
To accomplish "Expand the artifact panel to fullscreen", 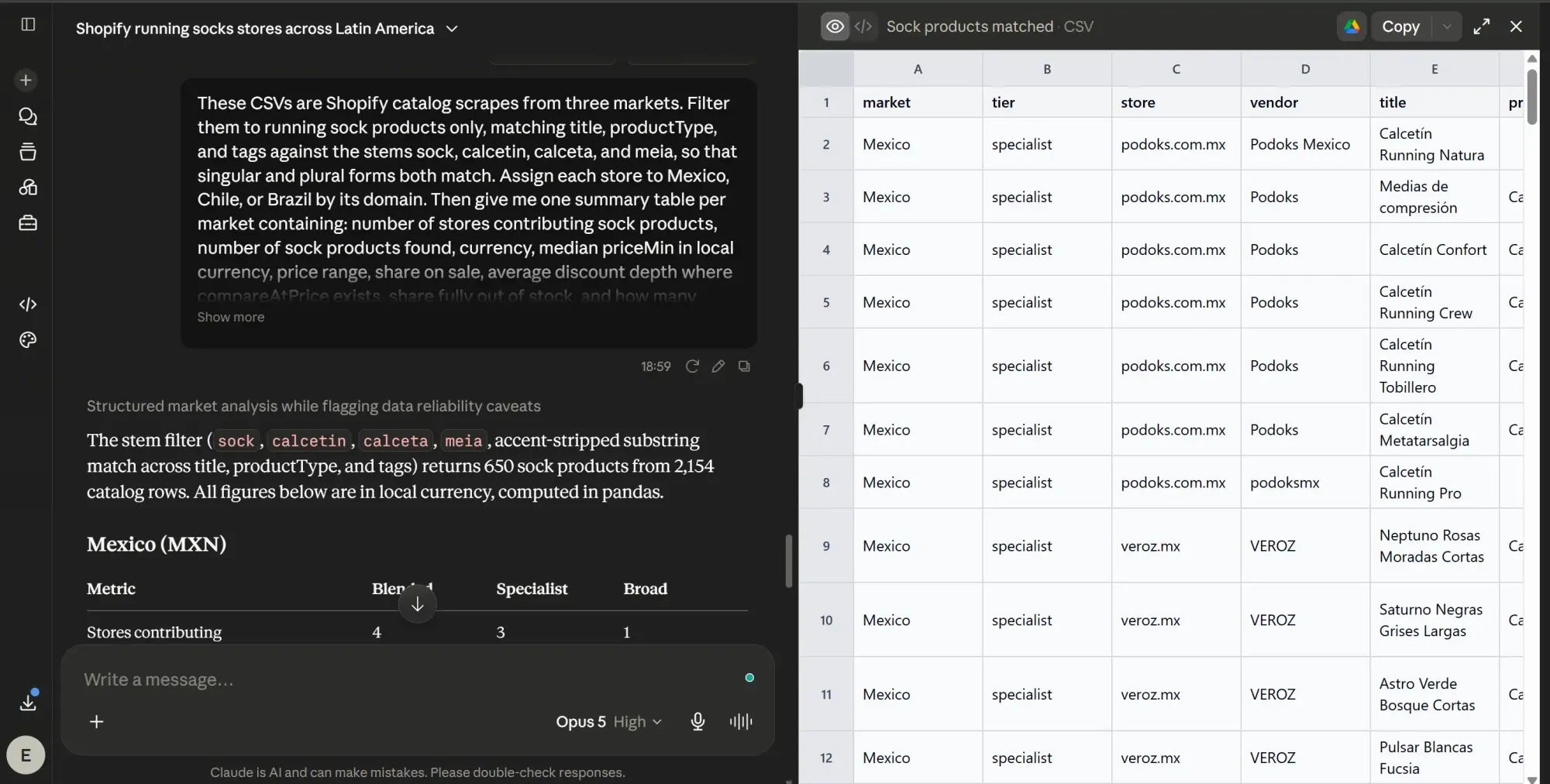I will (x=1482, y=26).
